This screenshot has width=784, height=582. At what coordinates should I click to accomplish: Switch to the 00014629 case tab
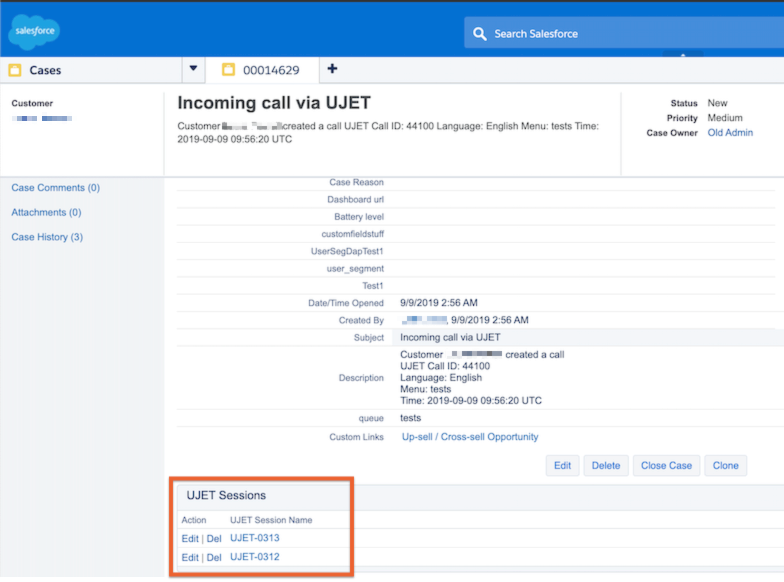[270, 70]
